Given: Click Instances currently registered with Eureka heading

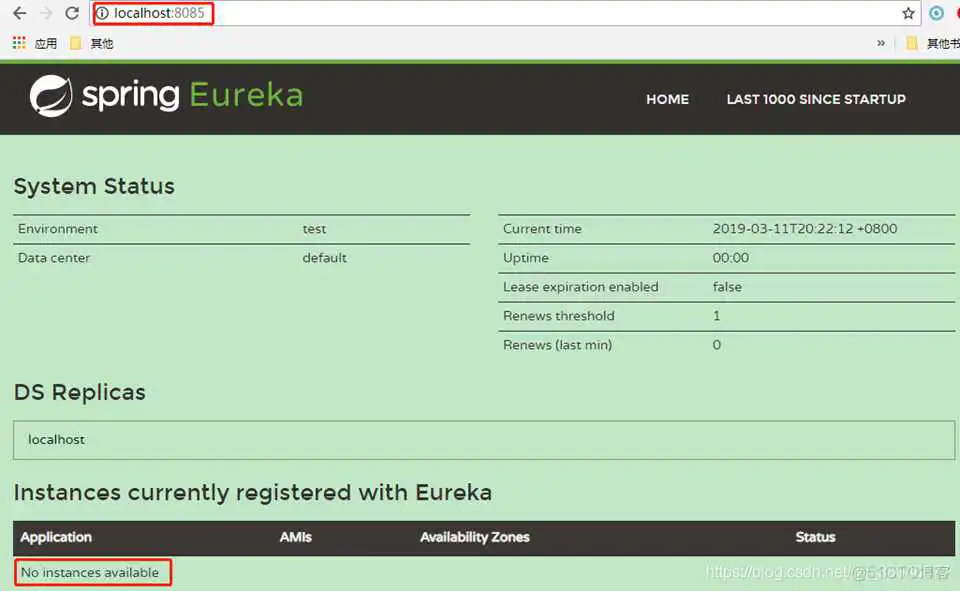Looking at the screenshot, I should (x=253, y=492).
